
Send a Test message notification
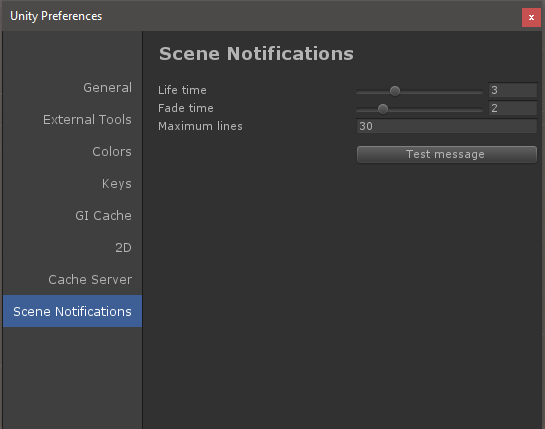tap(447, 154)
